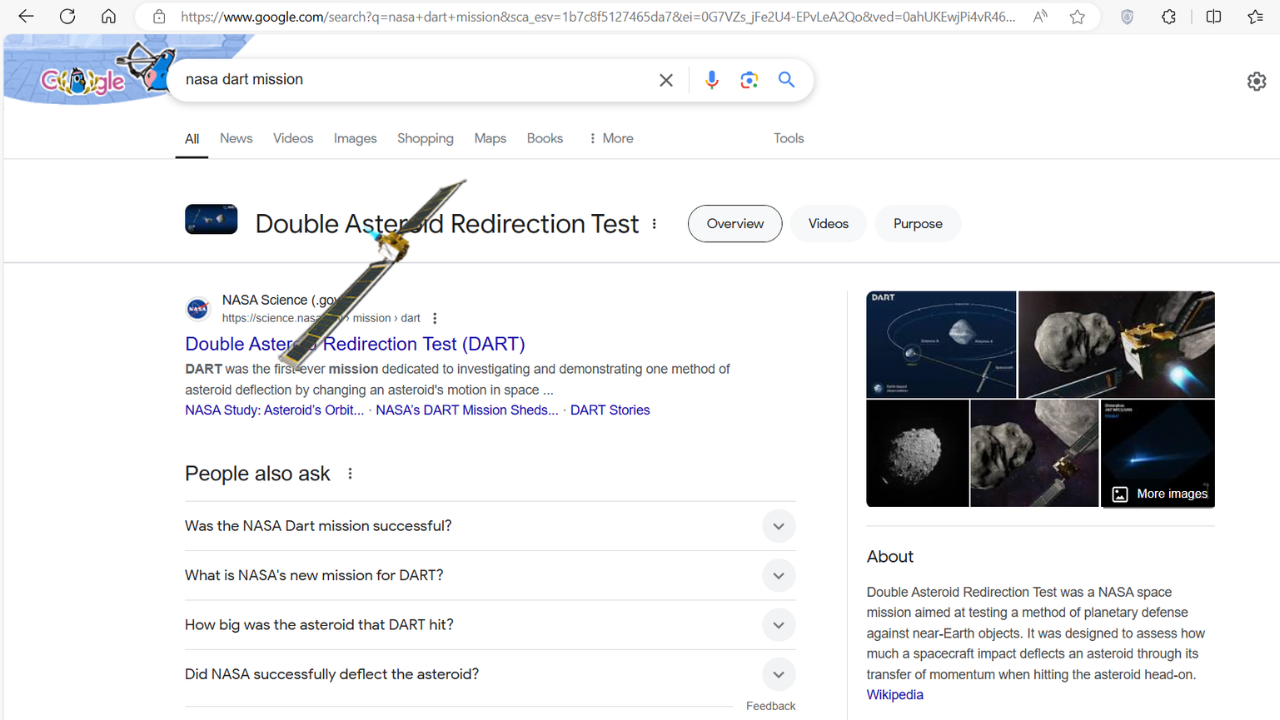The image size is (1280, 720).
Task: Open 'NASA's DART Mission Sheds...' sitelink
Action: [x=467, y=410]
